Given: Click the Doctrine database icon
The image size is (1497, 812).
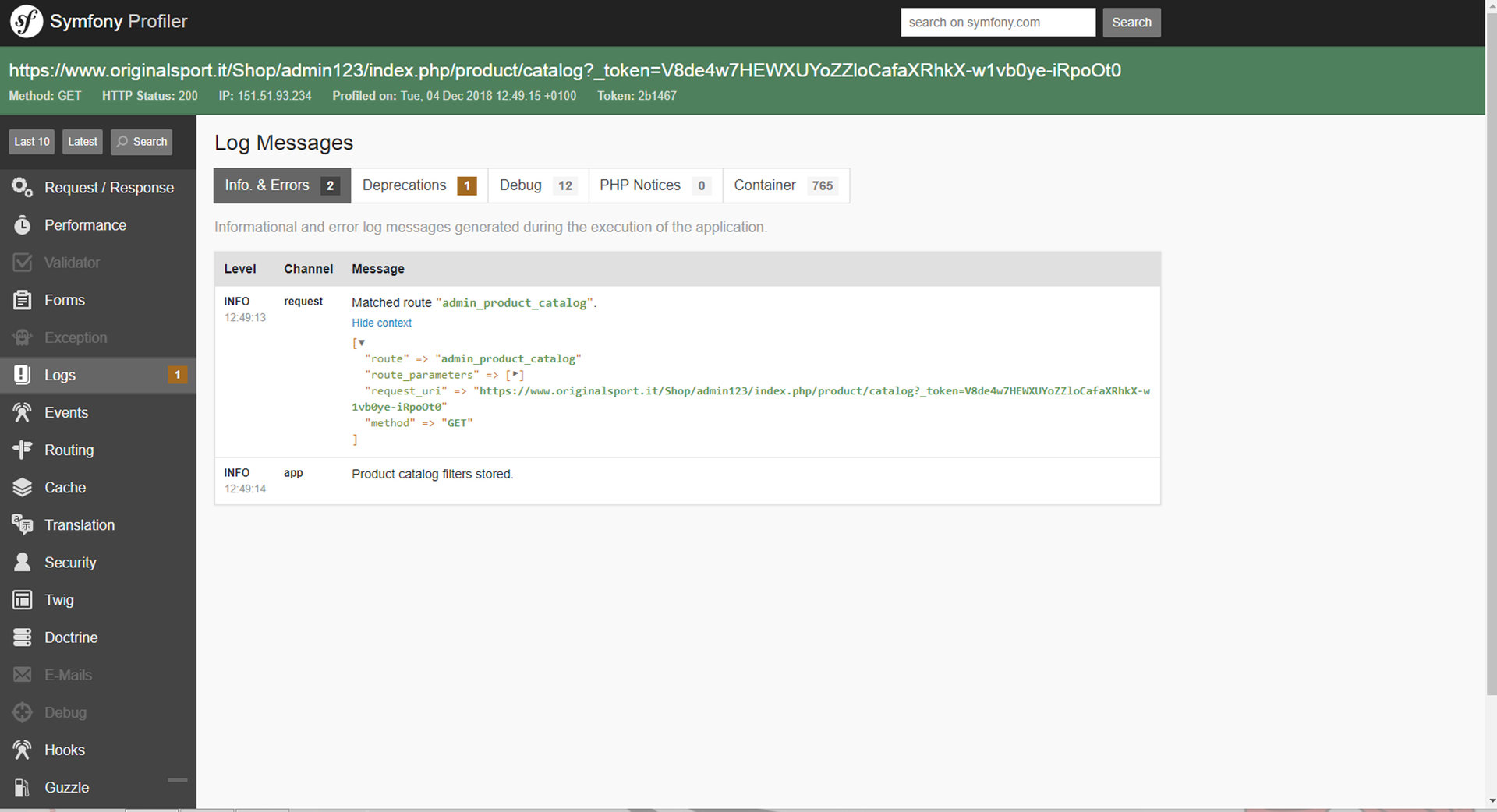Looking at the screenshot, I should click(x=22, y=637).
